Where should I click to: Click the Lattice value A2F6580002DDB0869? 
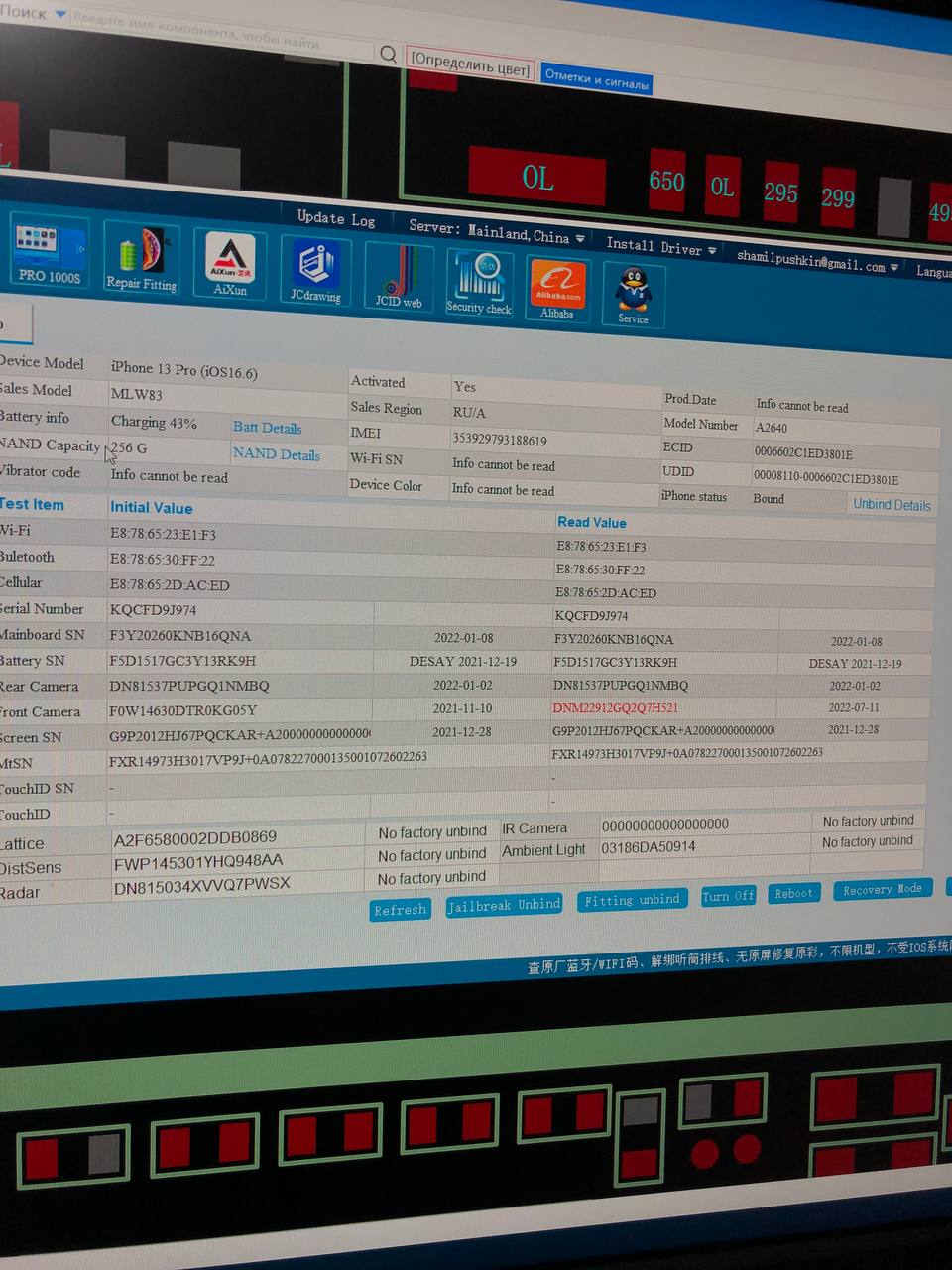(x=195, y=838)
